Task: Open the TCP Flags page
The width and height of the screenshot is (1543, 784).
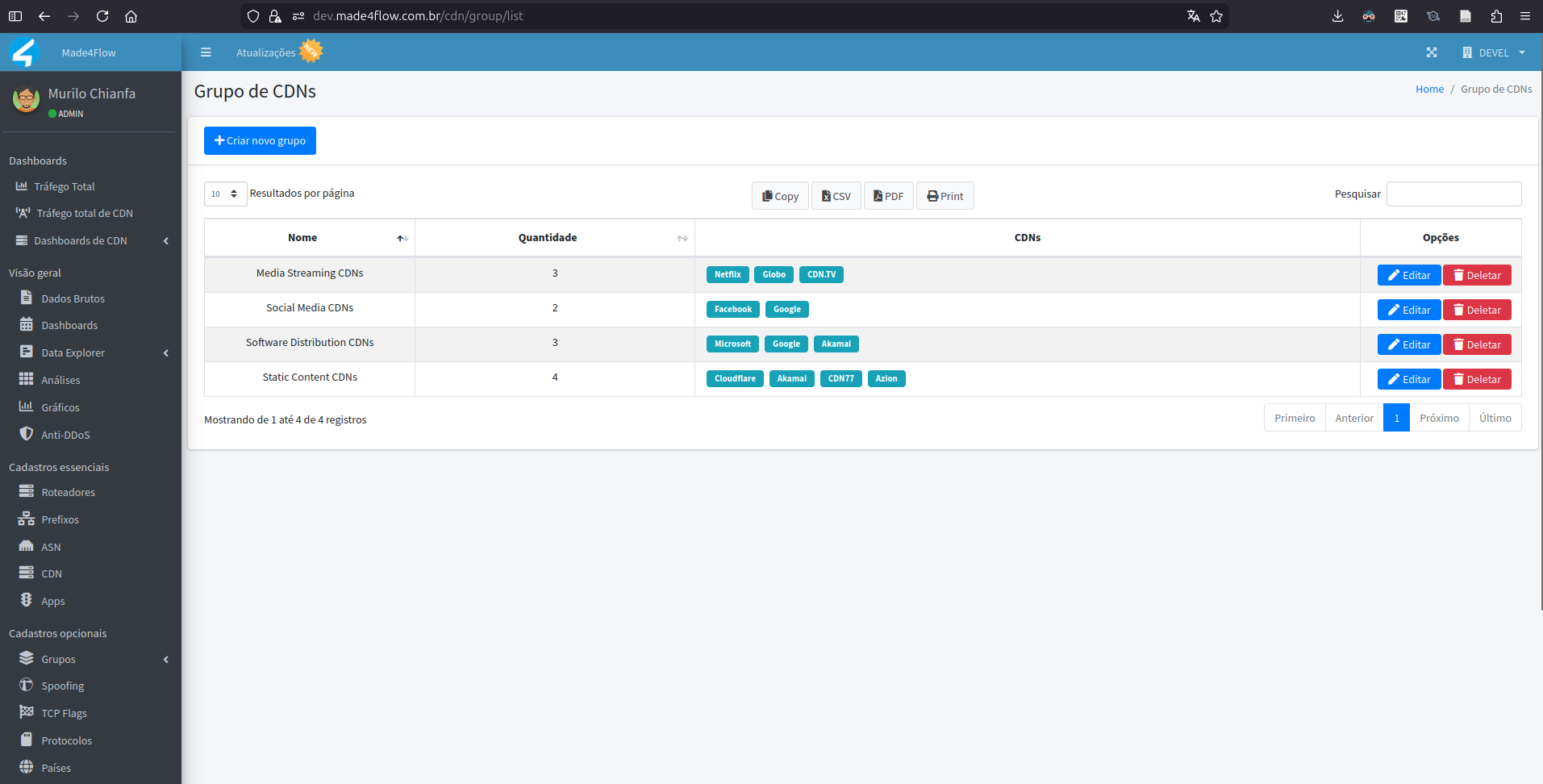Action: [64, 713]
